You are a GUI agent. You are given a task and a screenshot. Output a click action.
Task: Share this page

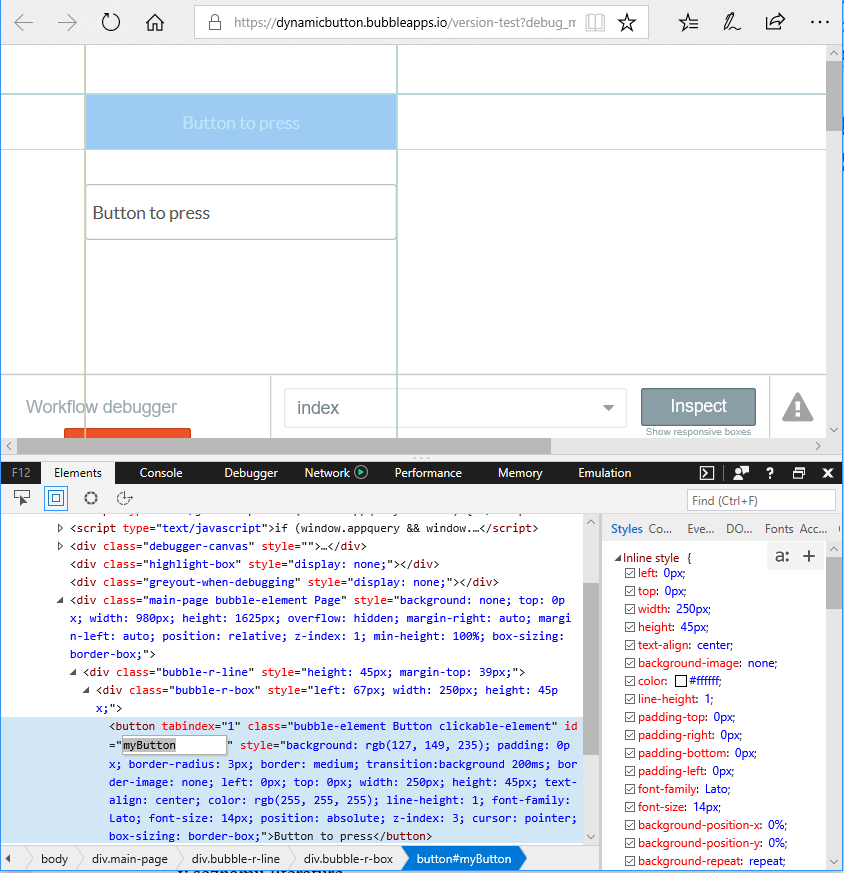coord(775,23)
